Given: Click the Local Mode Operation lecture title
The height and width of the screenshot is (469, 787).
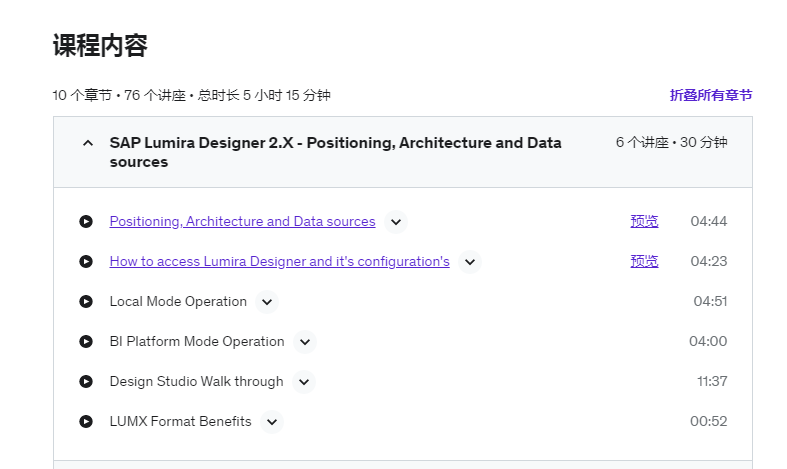Looking at the screenshot, I should point(178,301).
